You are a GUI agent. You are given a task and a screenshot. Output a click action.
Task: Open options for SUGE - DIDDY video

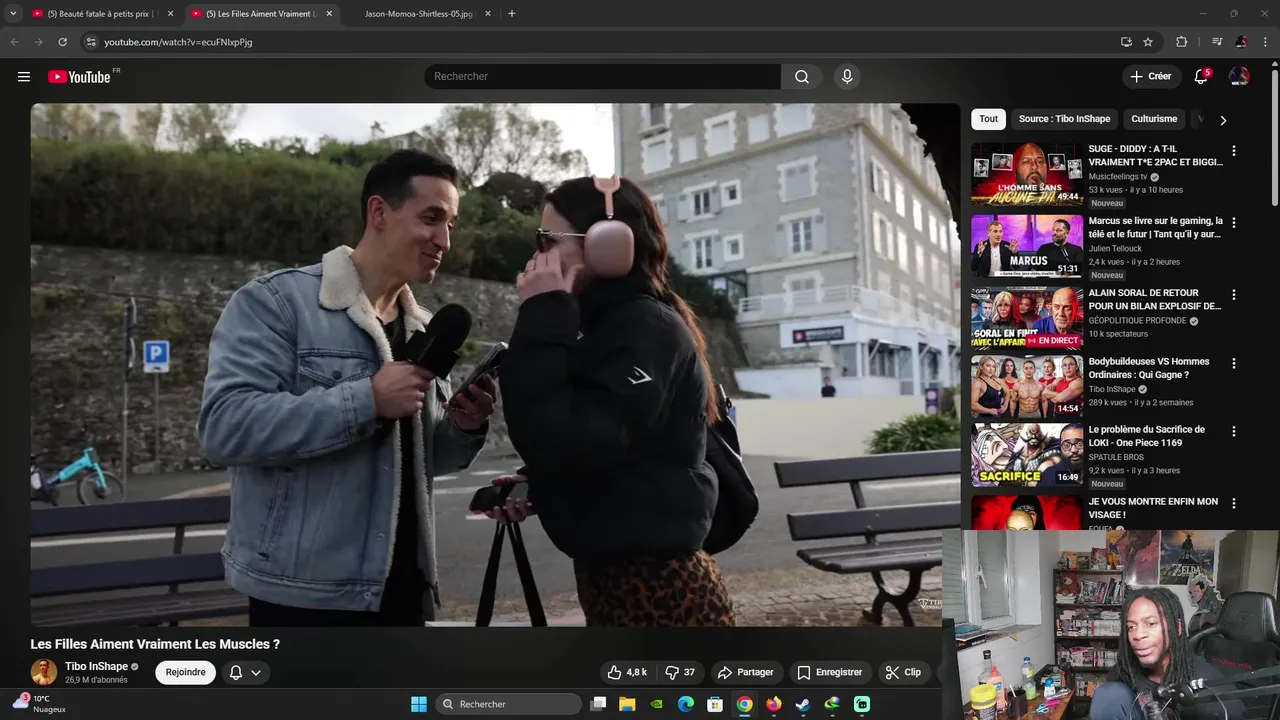pyautogui.click(x=1233, y=151)
